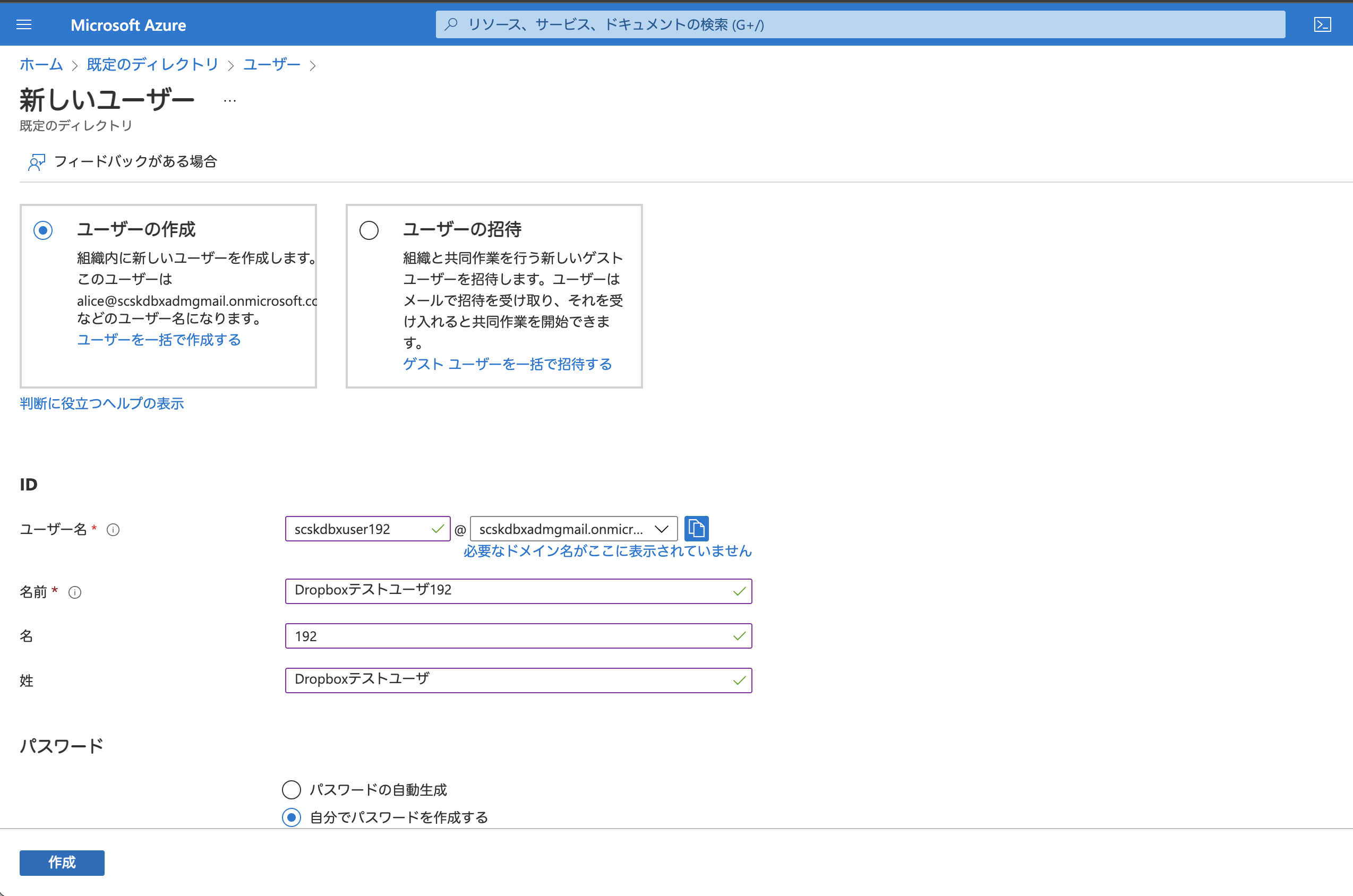Screen dimensions: 1353x896
Task: Open the hamburger portal menu
Action: [24, 24]
